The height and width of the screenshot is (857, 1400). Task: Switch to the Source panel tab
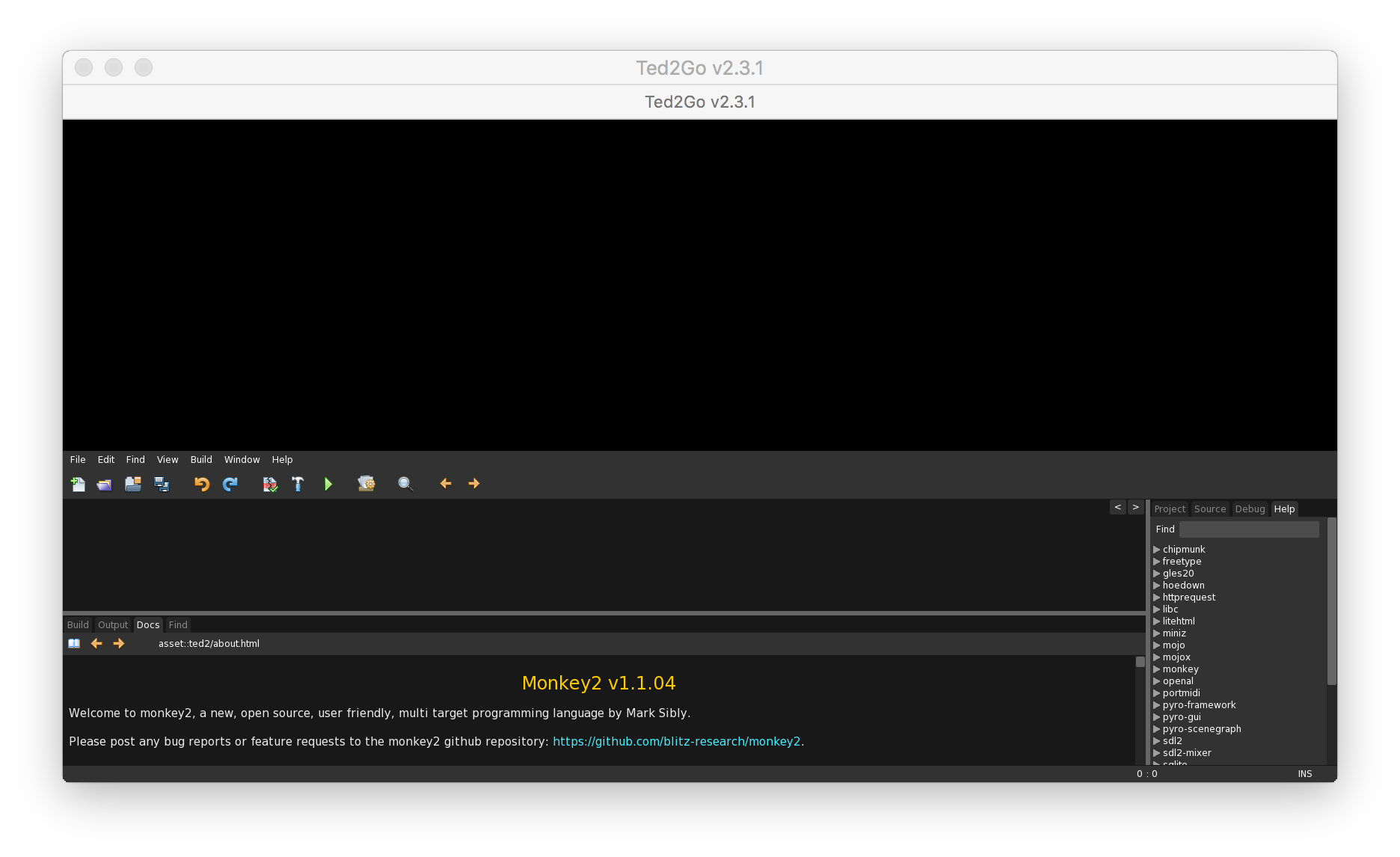1209,509
